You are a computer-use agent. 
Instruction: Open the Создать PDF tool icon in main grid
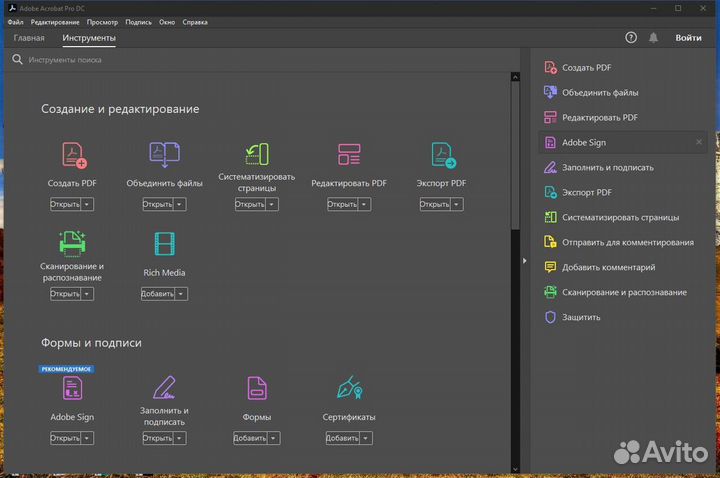click(73, 155)
